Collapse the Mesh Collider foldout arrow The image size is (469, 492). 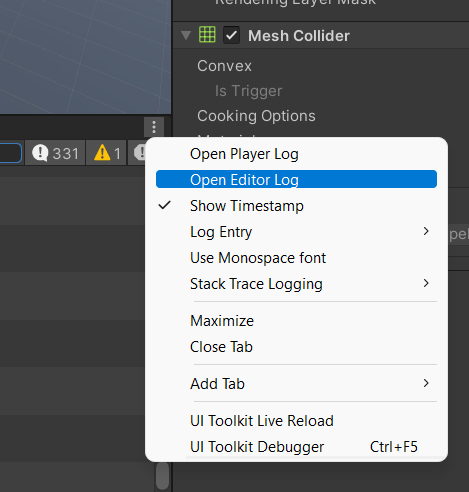tap(186, 35)
